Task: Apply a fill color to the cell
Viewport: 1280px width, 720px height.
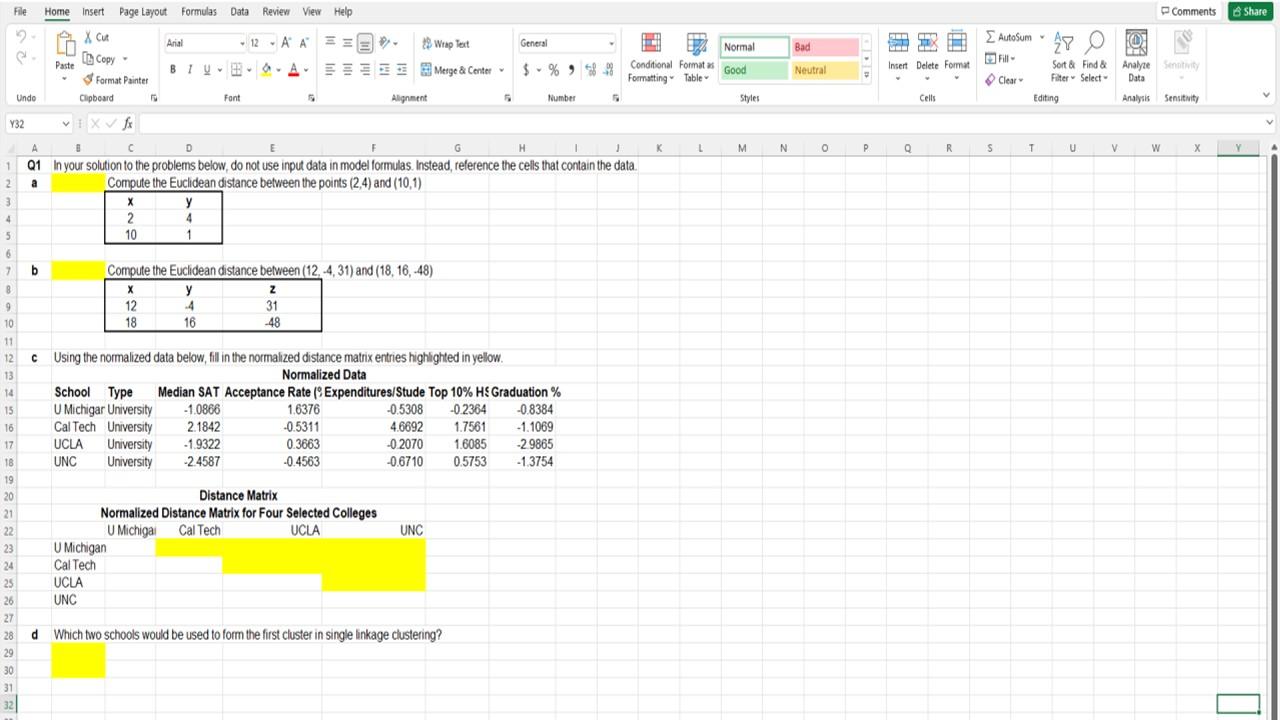Action: tap(268, 69)
